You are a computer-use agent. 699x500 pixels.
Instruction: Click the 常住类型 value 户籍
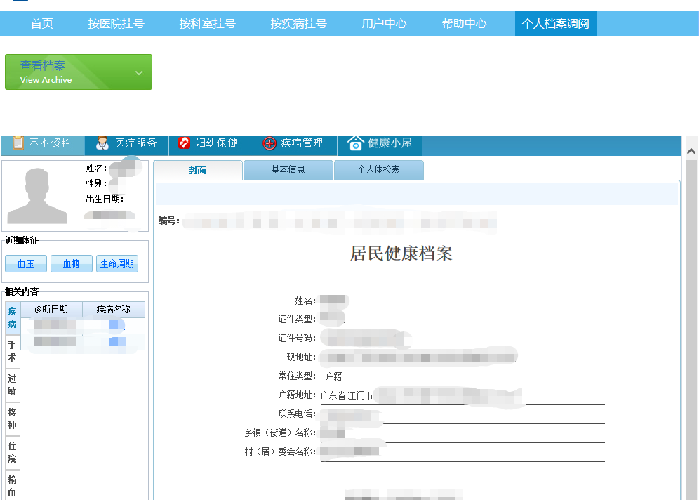pyautogui.click(x=333, y=377)
